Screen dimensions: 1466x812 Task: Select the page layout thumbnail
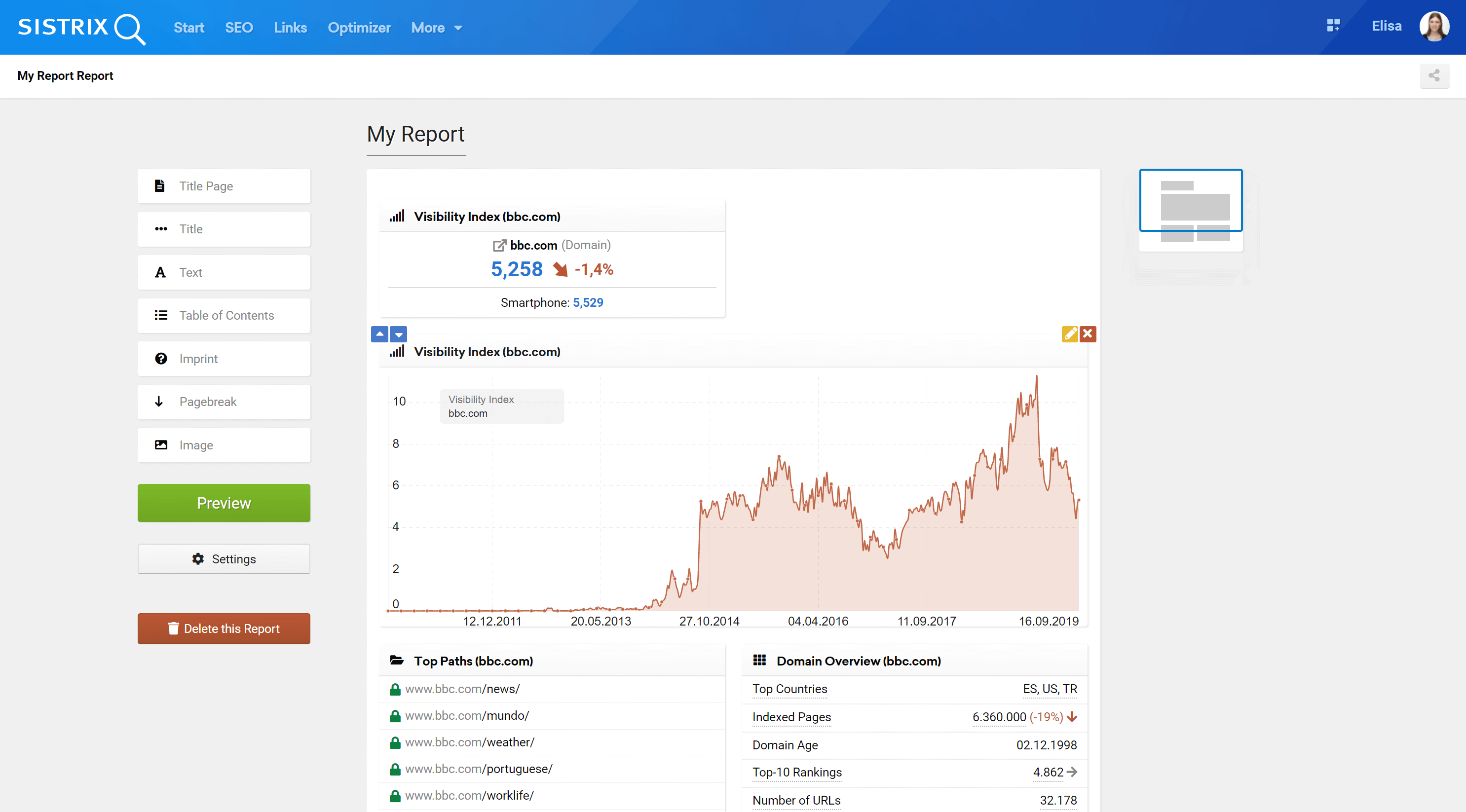pos(1191,211)
